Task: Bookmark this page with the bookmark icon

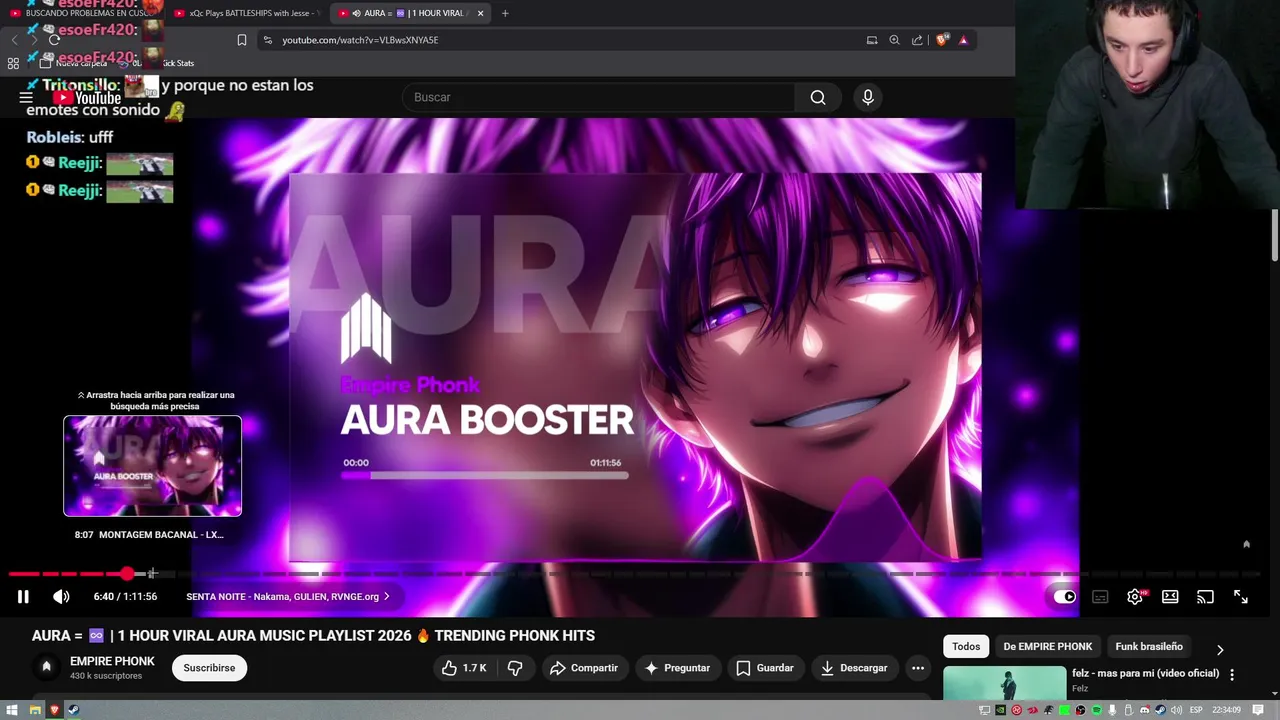Action: click(x=242, y=40)
